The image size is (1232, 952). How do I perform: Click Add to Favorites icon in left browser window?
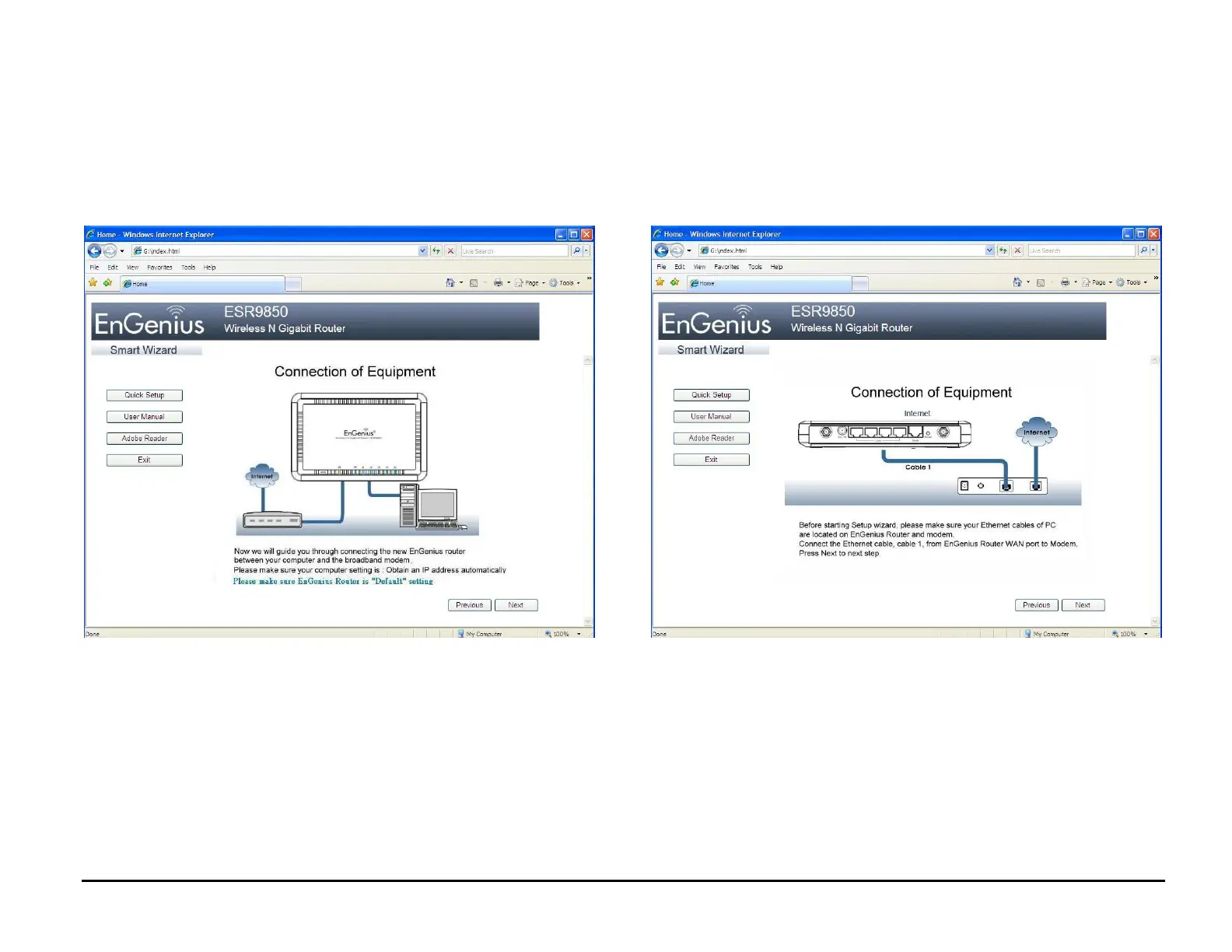point(108,282)
